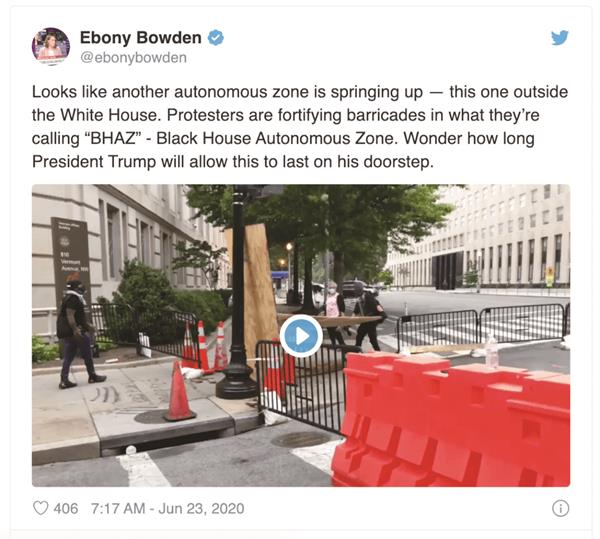
Task: Click the blue verified badge
Action: click(x=215, y=37)
